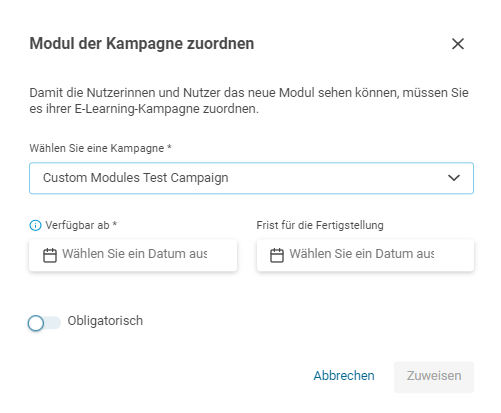Click the Zuweisen button
The image size is (501, 413).
click(434, 377)
